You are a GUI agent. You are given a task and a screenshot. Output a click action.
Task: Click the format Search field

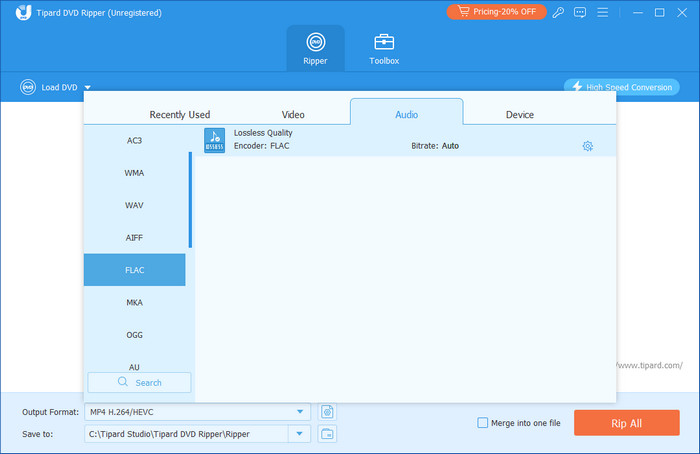(x=139, y=383)
